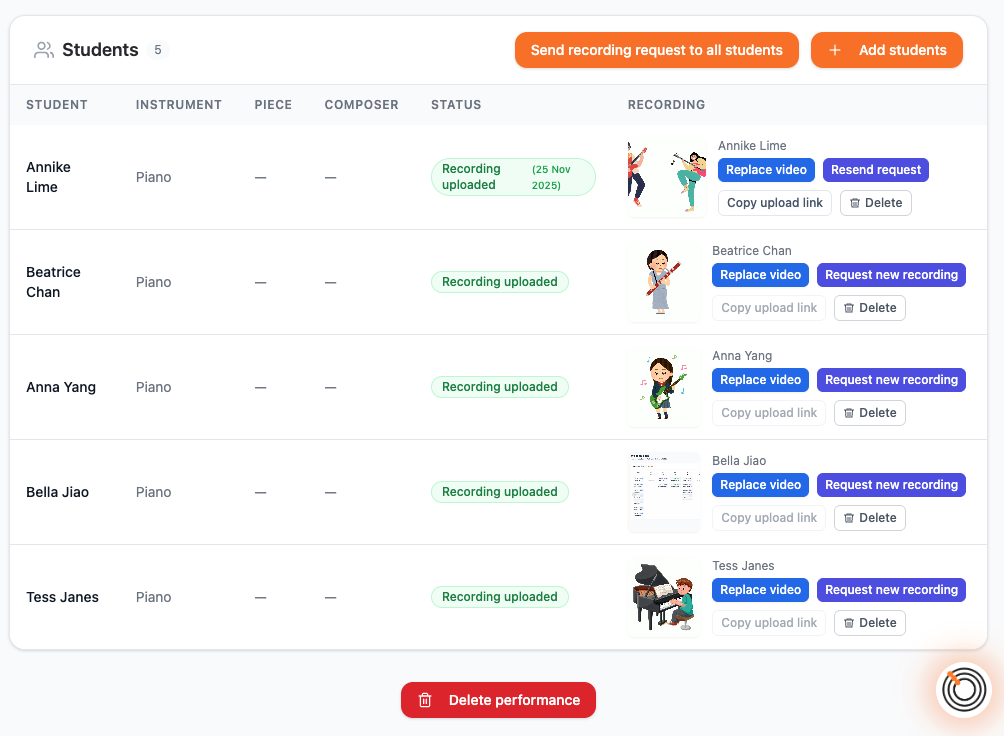Click Annike Lime's Recording uploaded status badge

pos(514,177)
